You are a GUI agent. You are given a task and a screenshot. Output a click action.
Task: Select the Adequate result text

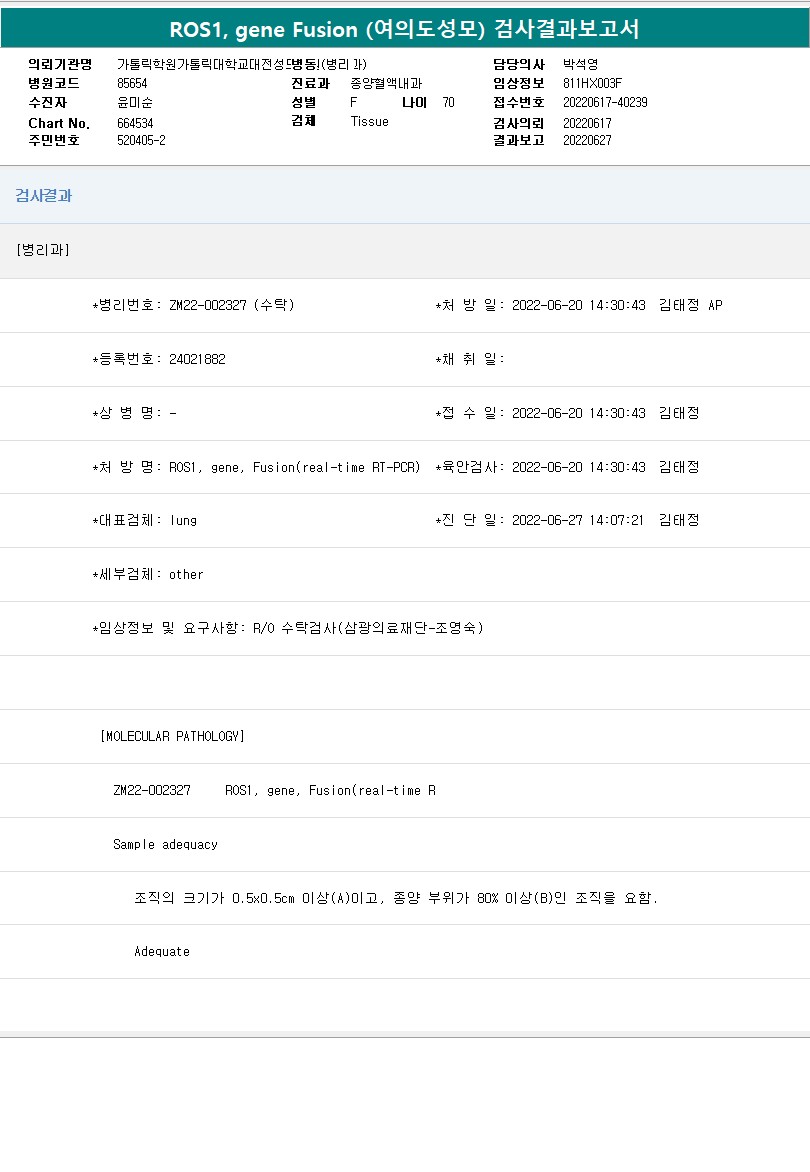tap(162, 952)
